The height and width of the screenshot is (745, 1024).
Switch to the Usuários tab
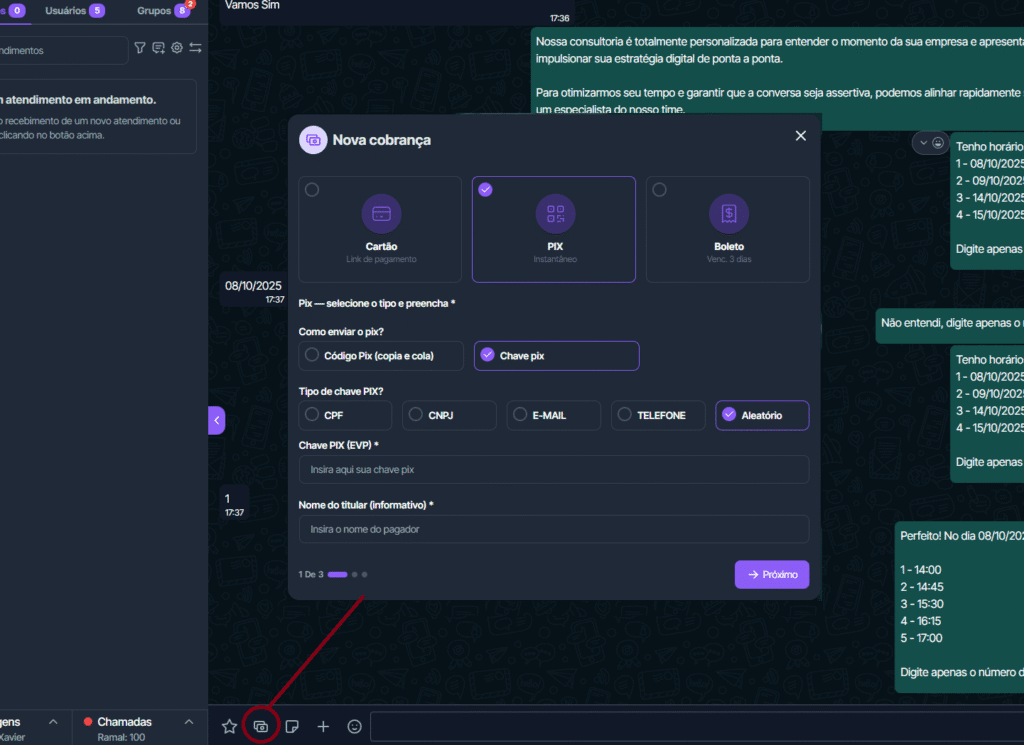coord(74,11)
